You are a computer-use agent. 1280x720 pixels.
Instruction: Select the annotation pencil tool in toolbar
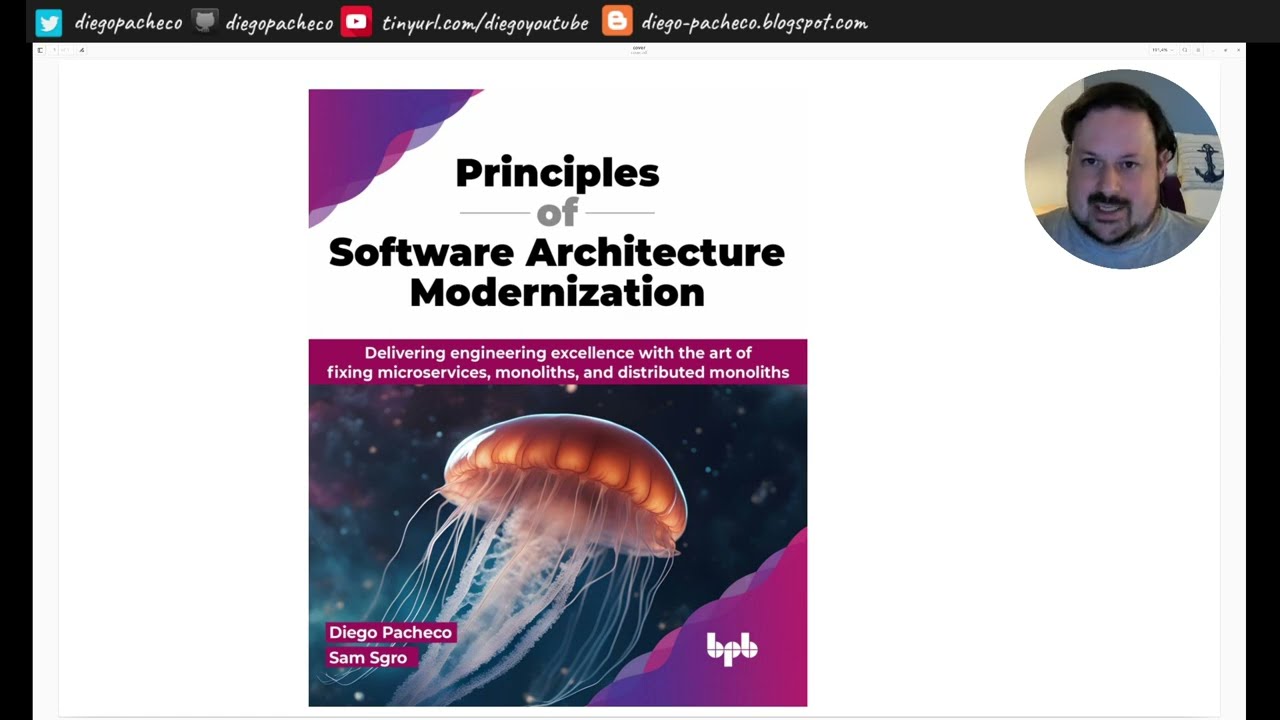[x=82, y=50]
